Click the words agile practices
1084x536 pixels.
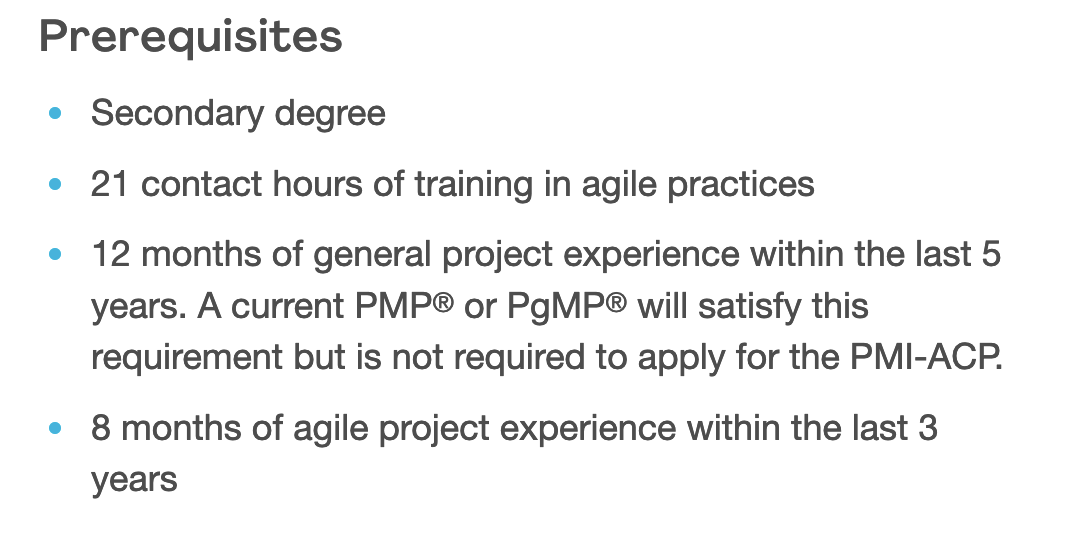[x=698, y=185]
